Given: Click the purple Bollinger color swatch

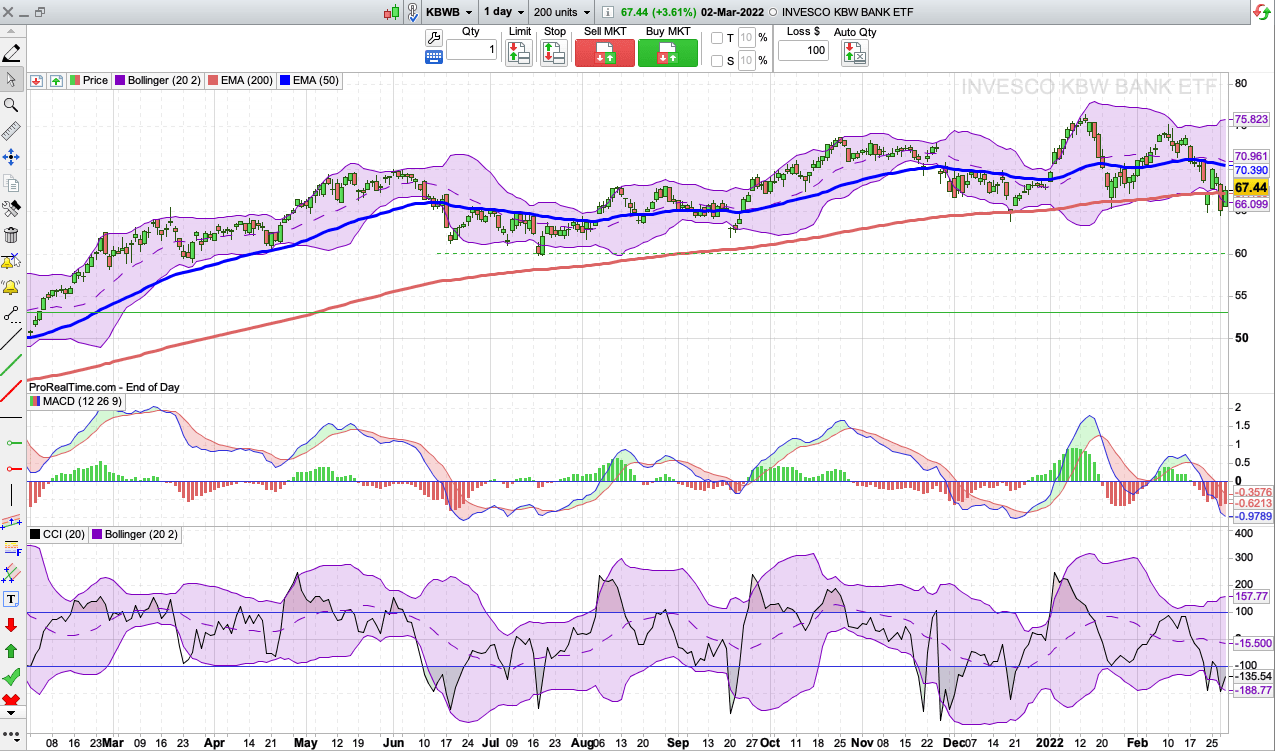Looking at the screenshot, I should [120, 80].
